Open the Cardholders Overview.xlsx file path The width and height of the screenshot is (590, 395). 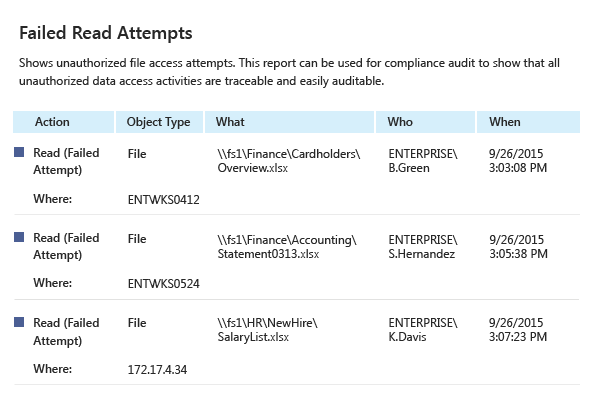(289, 161)
